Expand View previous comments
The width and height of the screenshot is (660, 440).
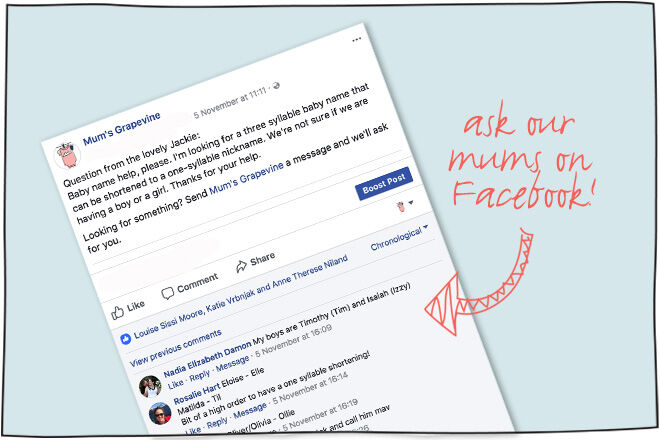(x=176, y=348)
